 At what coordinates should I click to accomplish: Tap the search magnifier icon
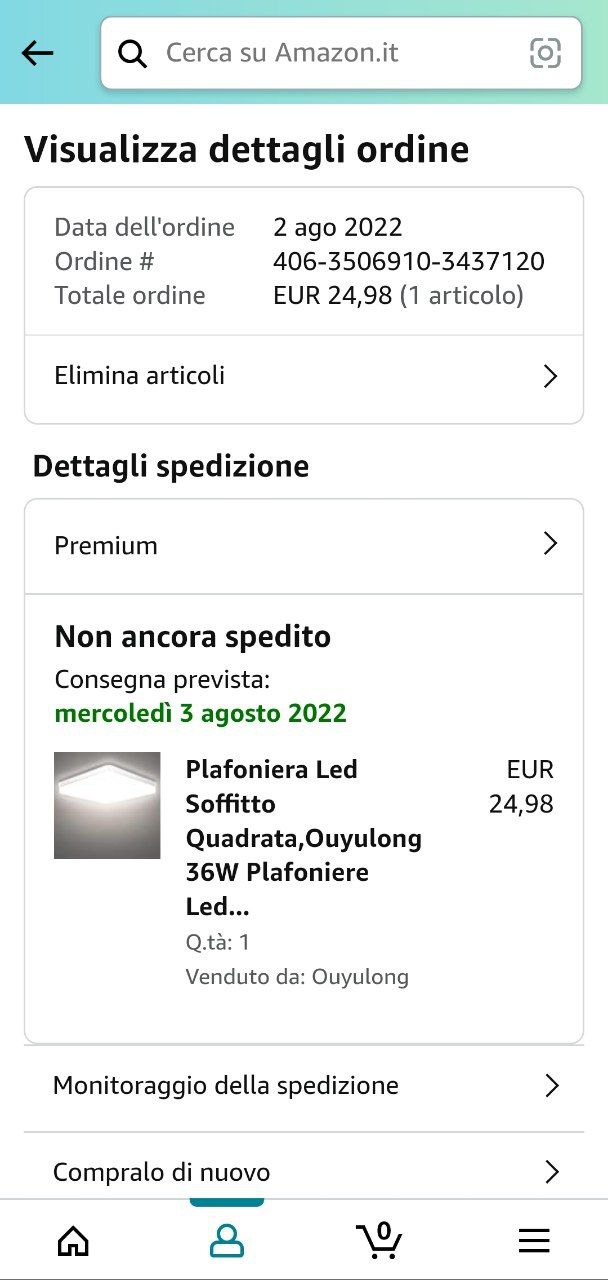pos(132,53)
